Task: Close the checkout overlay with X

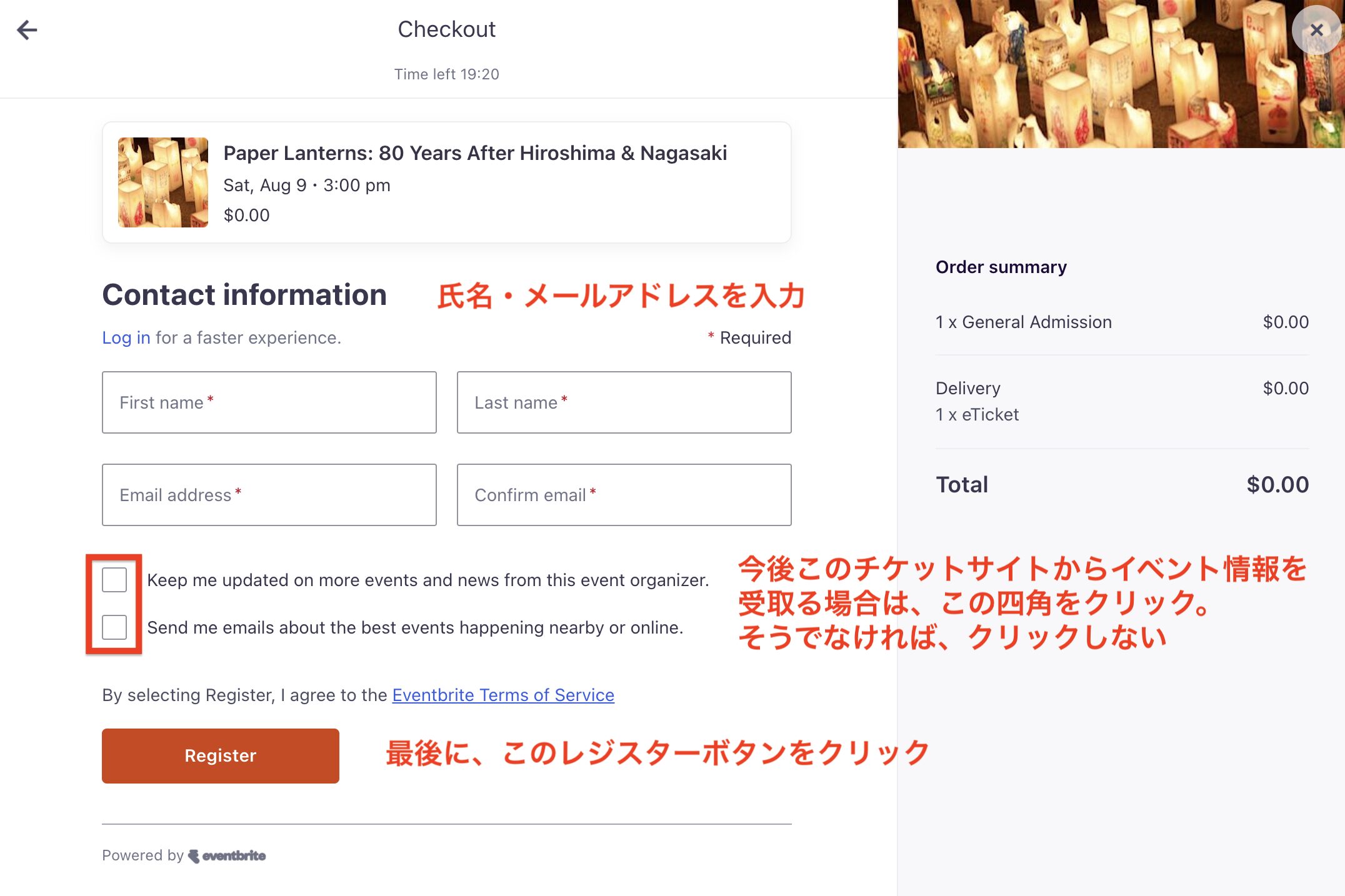Action: 1316,30
